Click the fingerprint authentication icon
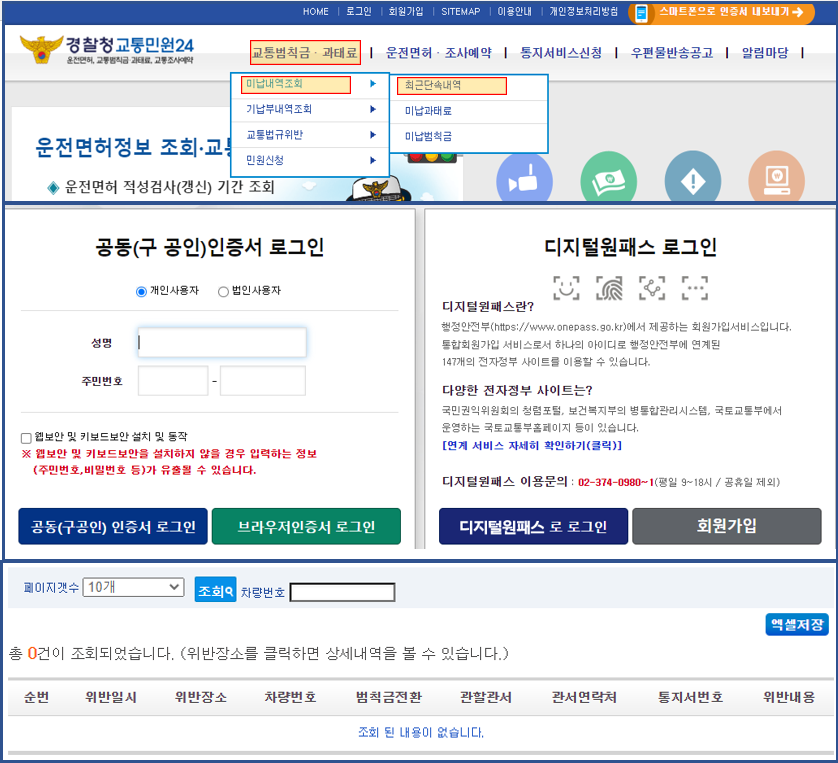The height and width of the screenshot is (763, 838). click(609, 288)
